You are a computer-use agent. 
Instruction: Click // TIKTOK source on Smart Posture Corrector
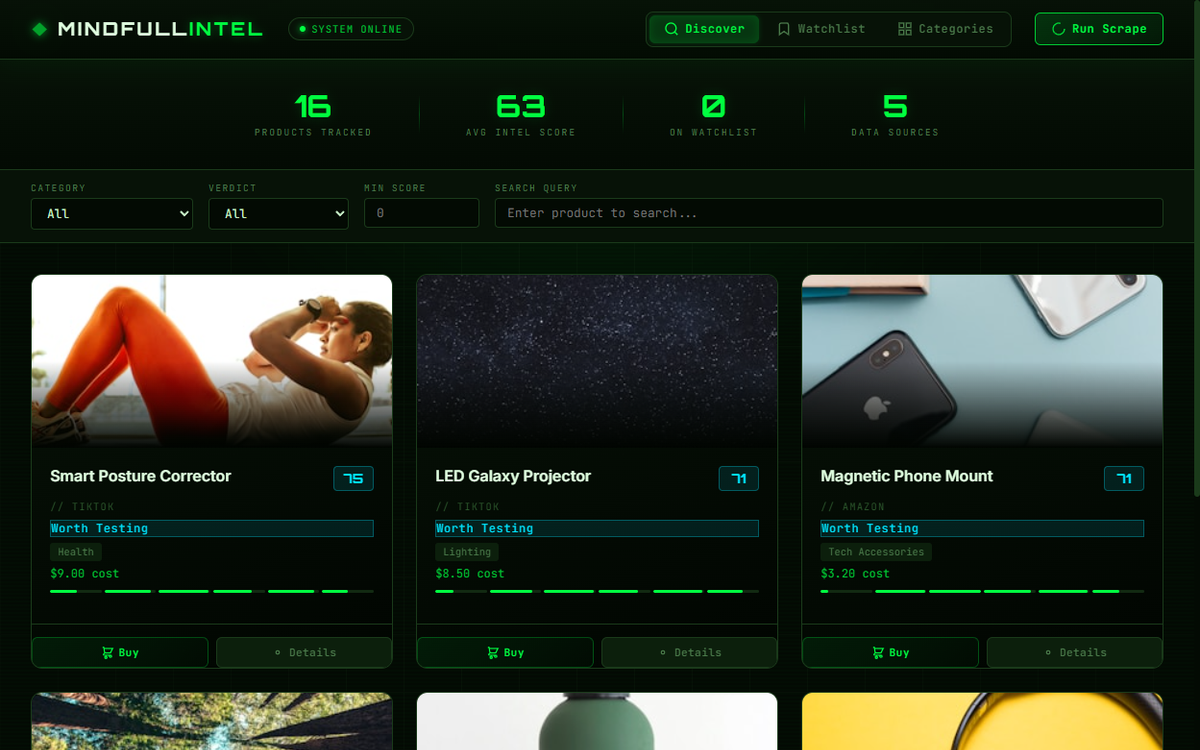[x=82, y=507]
